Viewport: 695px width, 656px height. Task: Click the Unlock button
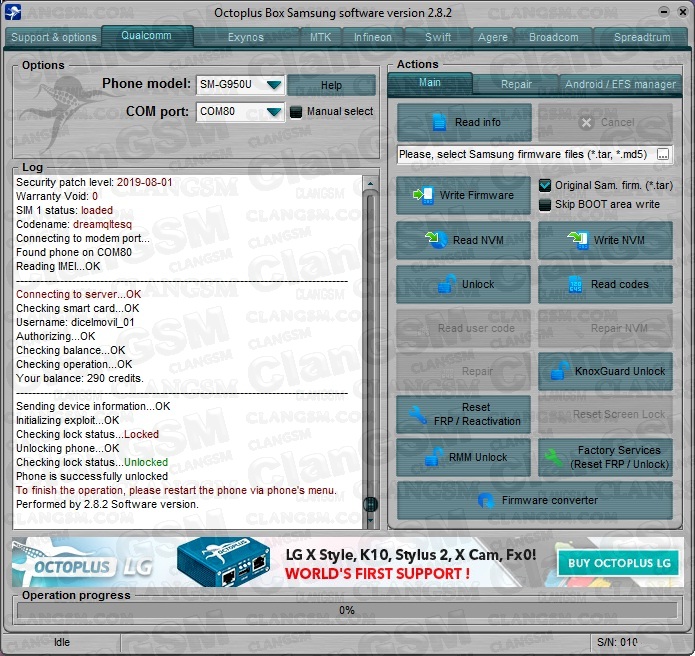click(463, 284)
